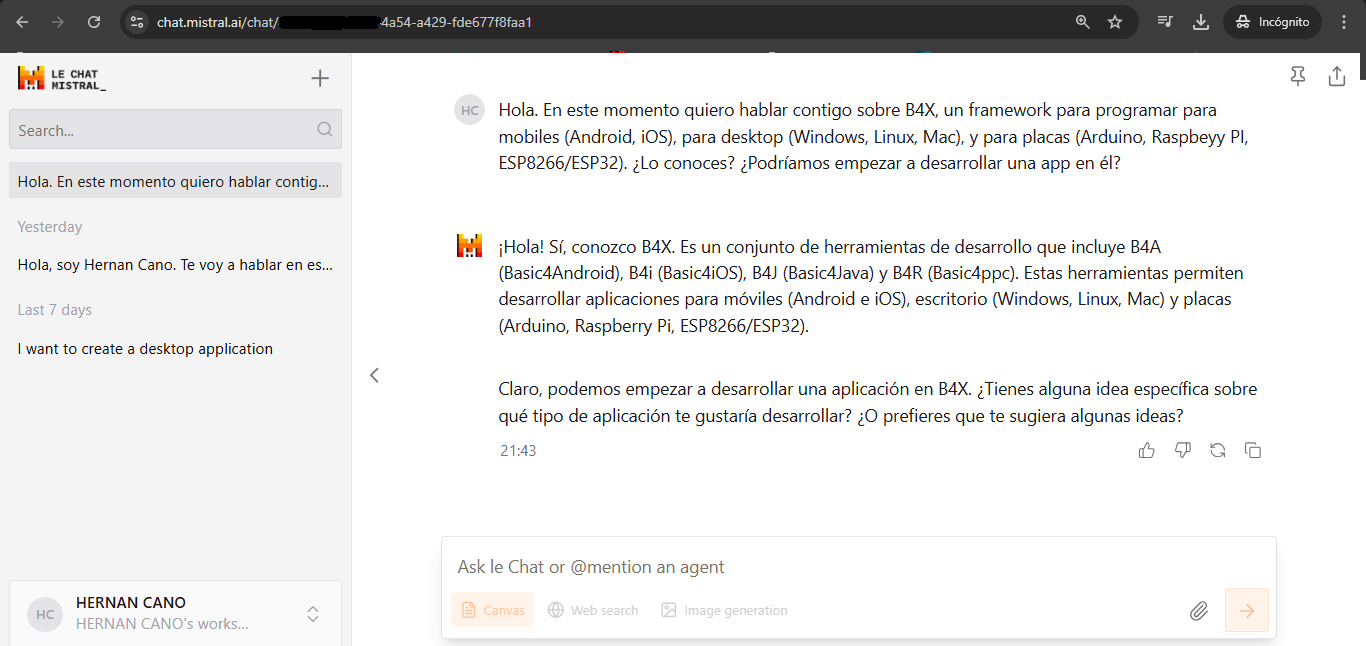This screenshot has height=646, width=1366.
Task: Toggle the Image generation option
Action: (724, 610)
